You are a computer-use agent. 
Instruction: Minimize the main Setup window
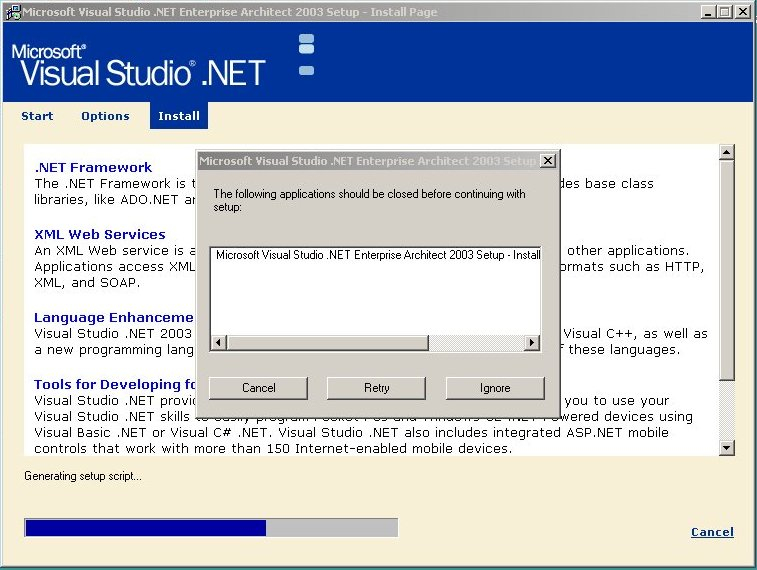[708, 12]
